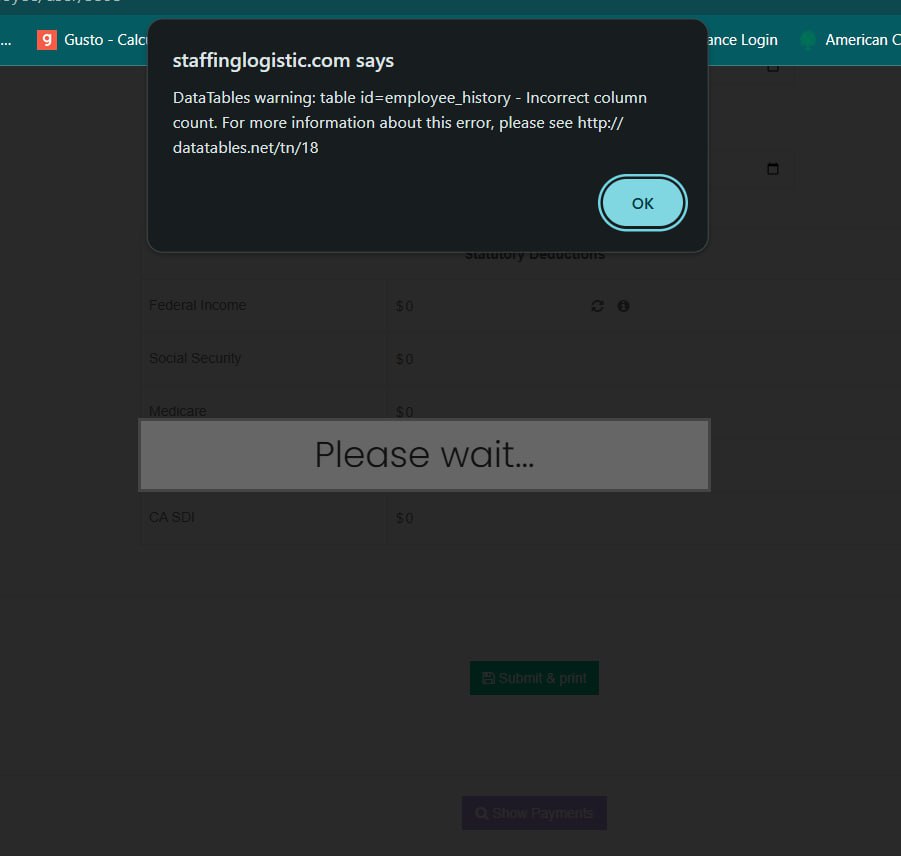Open the calendar picker on the lower date field
The width and height of the screenshot is (901, 856).
point(772,169)
